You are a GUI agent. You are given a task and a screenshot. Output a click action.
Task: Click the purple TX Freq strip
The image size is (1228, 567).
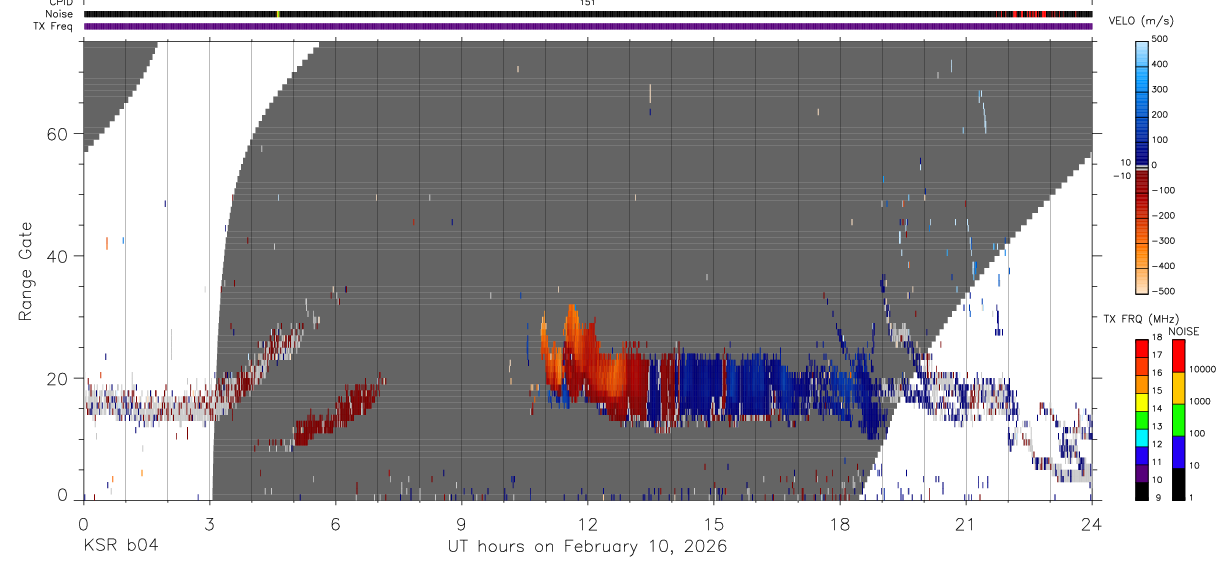588,26
